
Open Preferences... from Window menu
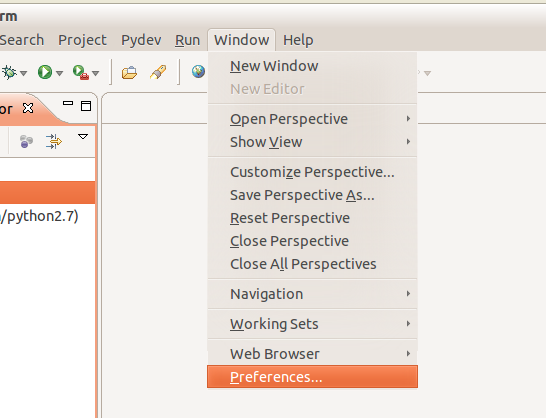point(312,377)
